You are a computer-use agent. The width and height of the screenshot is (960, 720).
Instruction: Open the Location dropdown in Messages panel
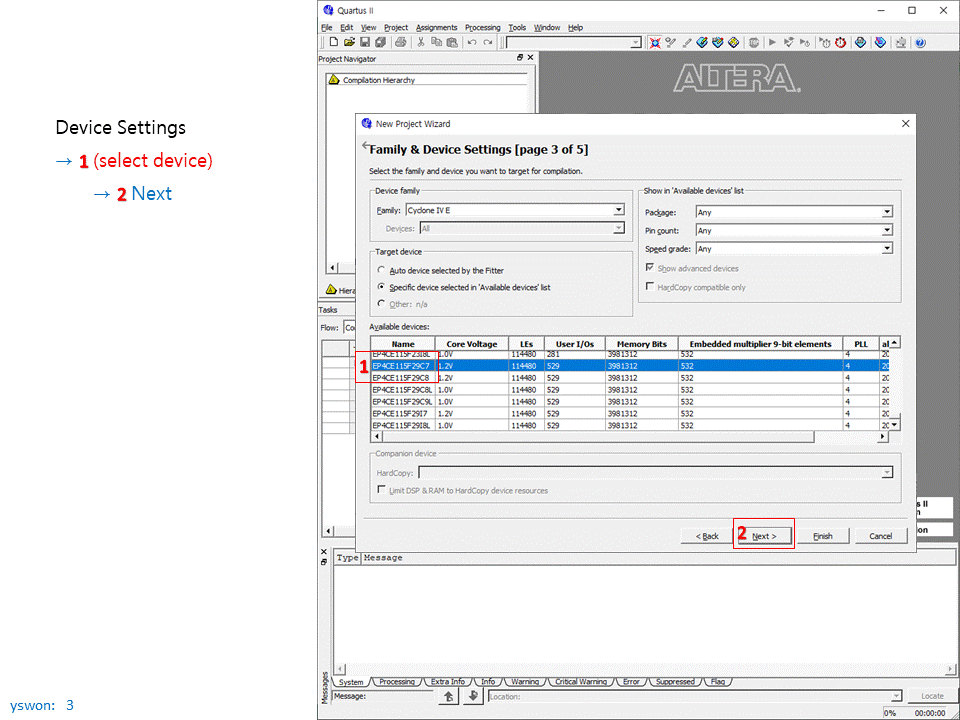point(695,696)
